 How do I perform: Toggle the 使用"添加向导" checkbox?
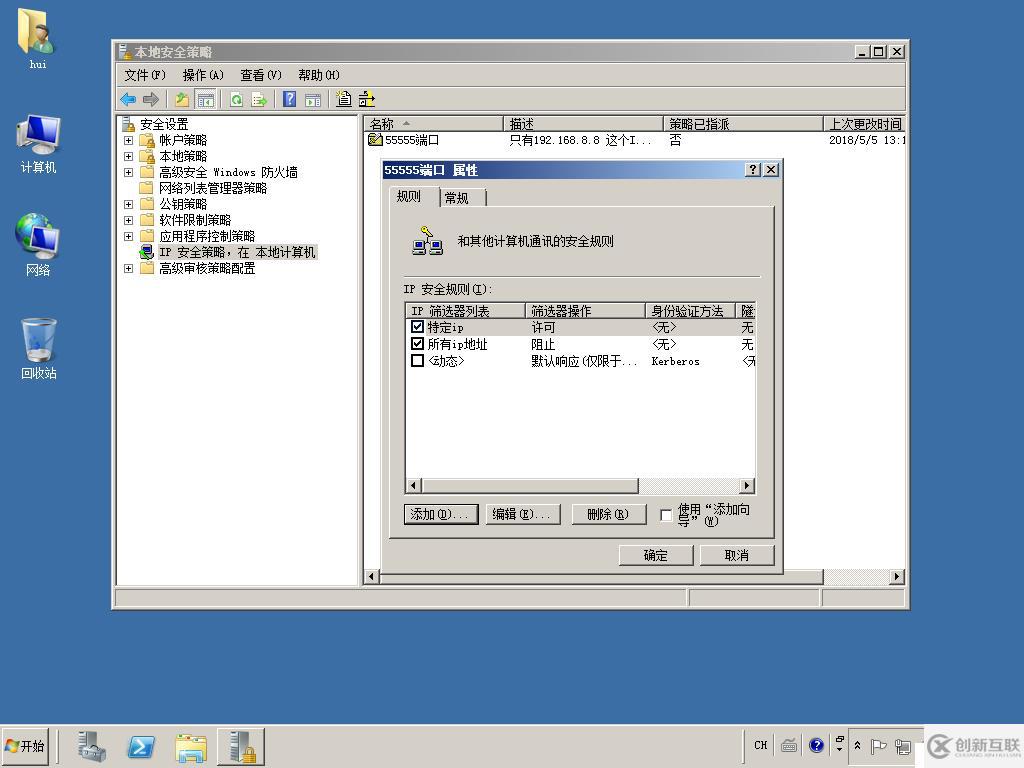665,515
